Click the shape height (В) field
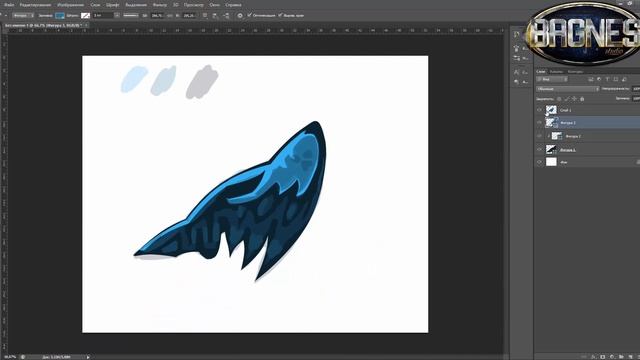 [x=189, y=16]
